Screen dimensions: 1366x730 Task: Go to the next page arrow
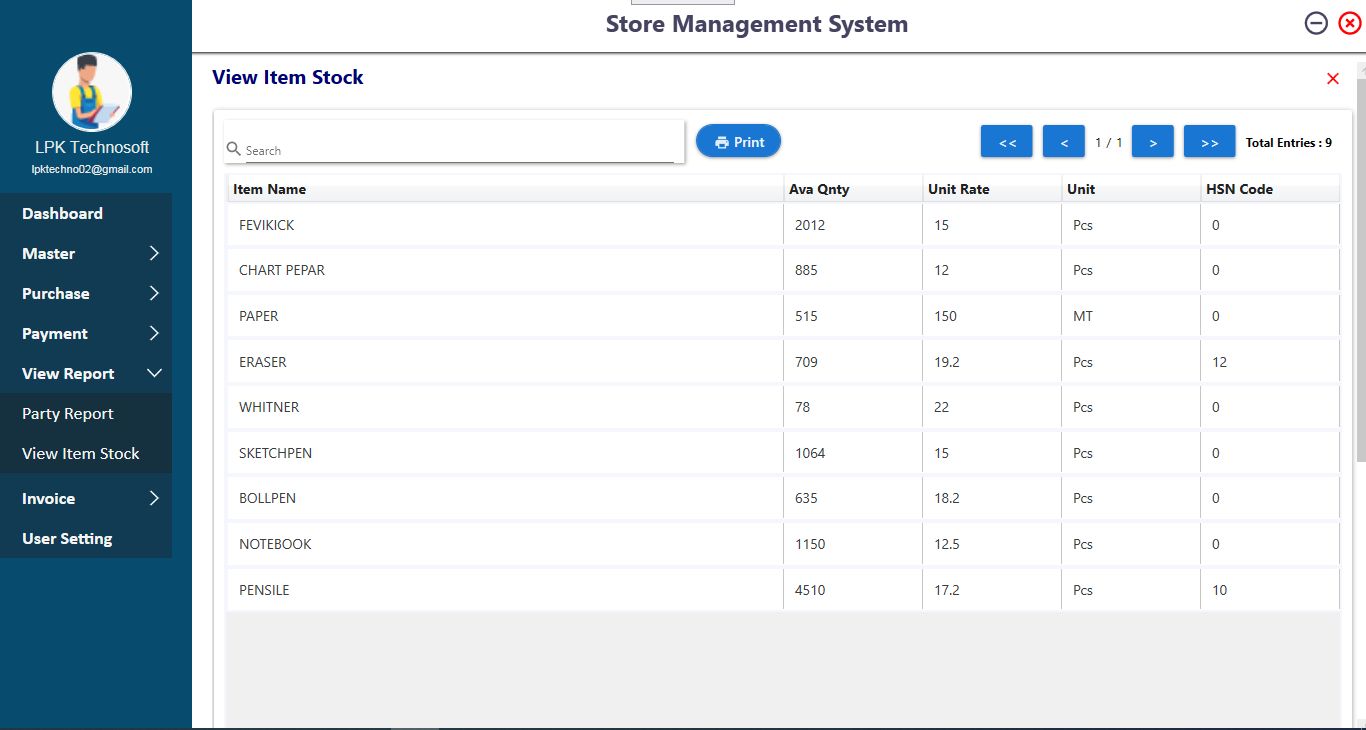[x=1153, y=142]
